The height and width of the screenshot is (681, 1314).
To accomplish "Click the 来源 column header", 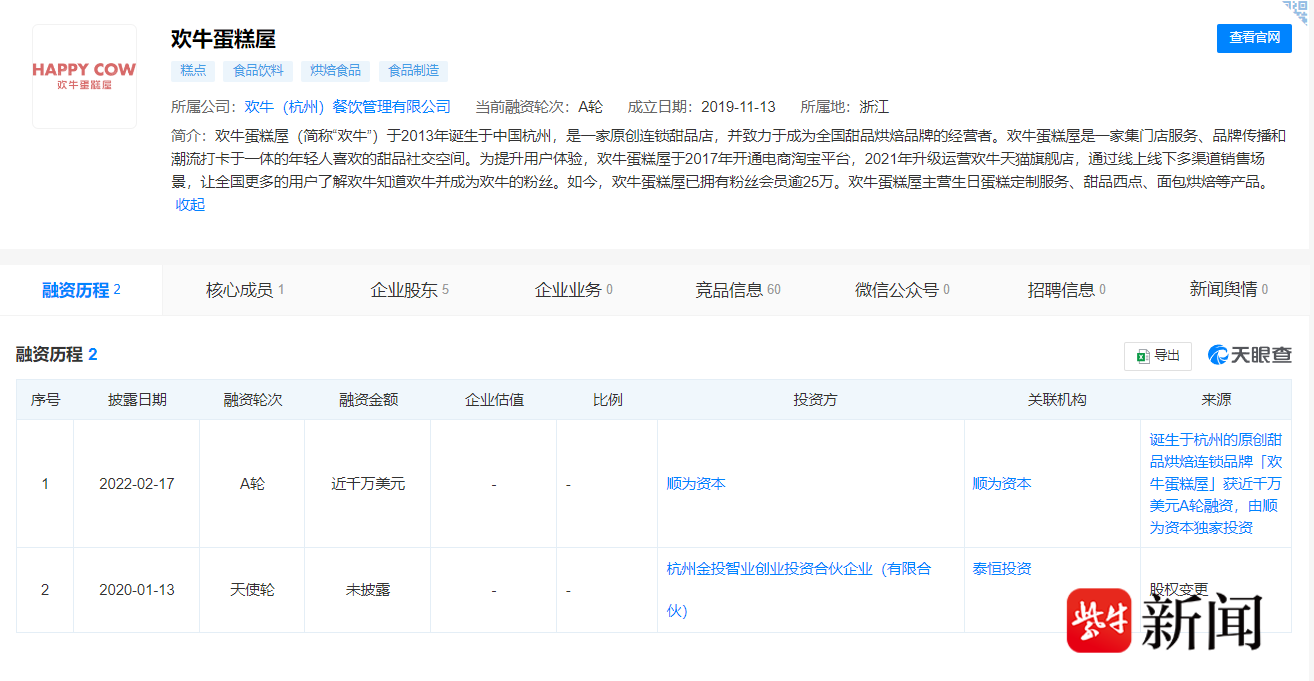I will 1216,400.
